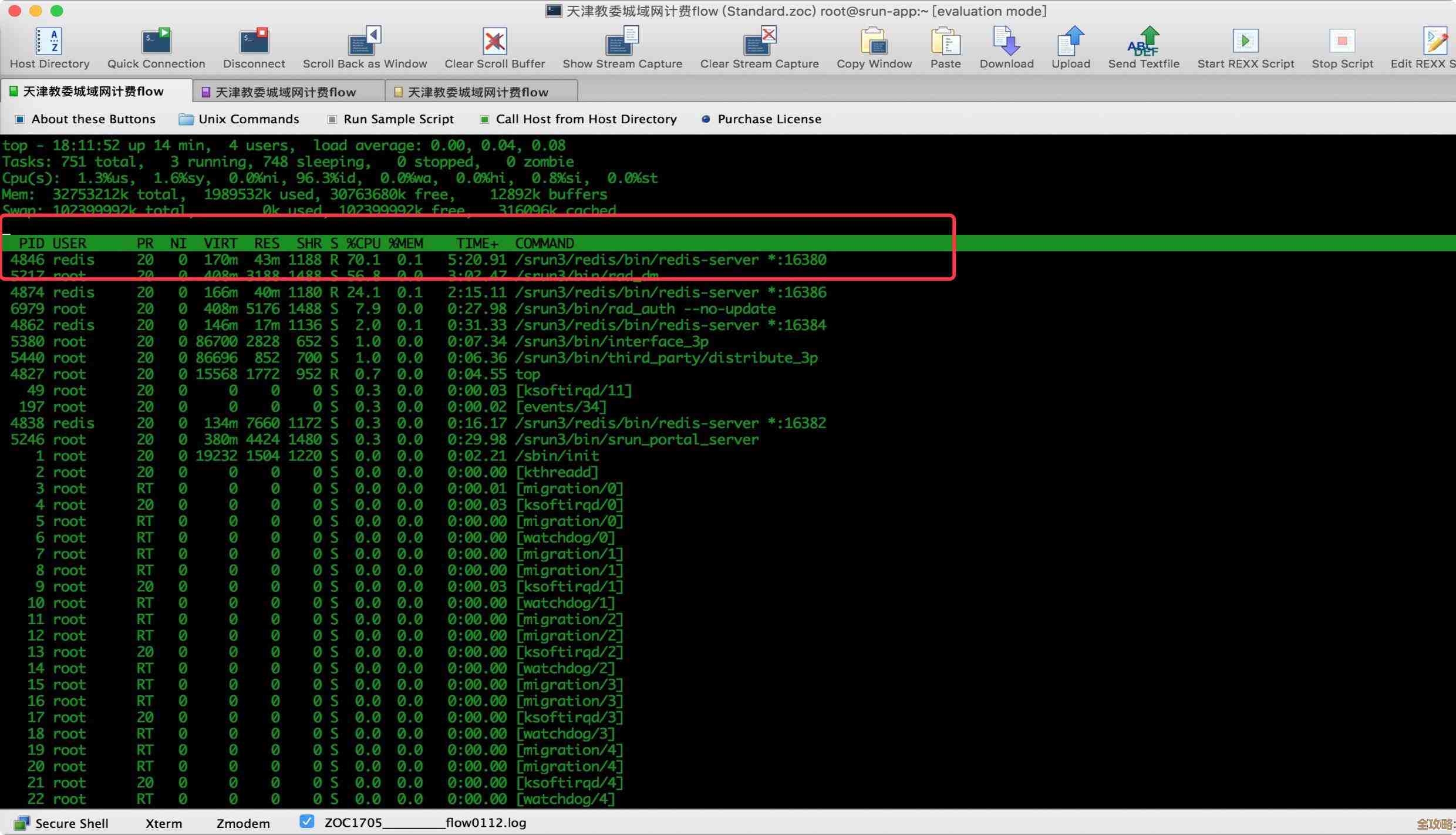Viewport: 1456px width, 835px height.
Task: Click Copy Window toolbar icon
Action: pos(874,42)
